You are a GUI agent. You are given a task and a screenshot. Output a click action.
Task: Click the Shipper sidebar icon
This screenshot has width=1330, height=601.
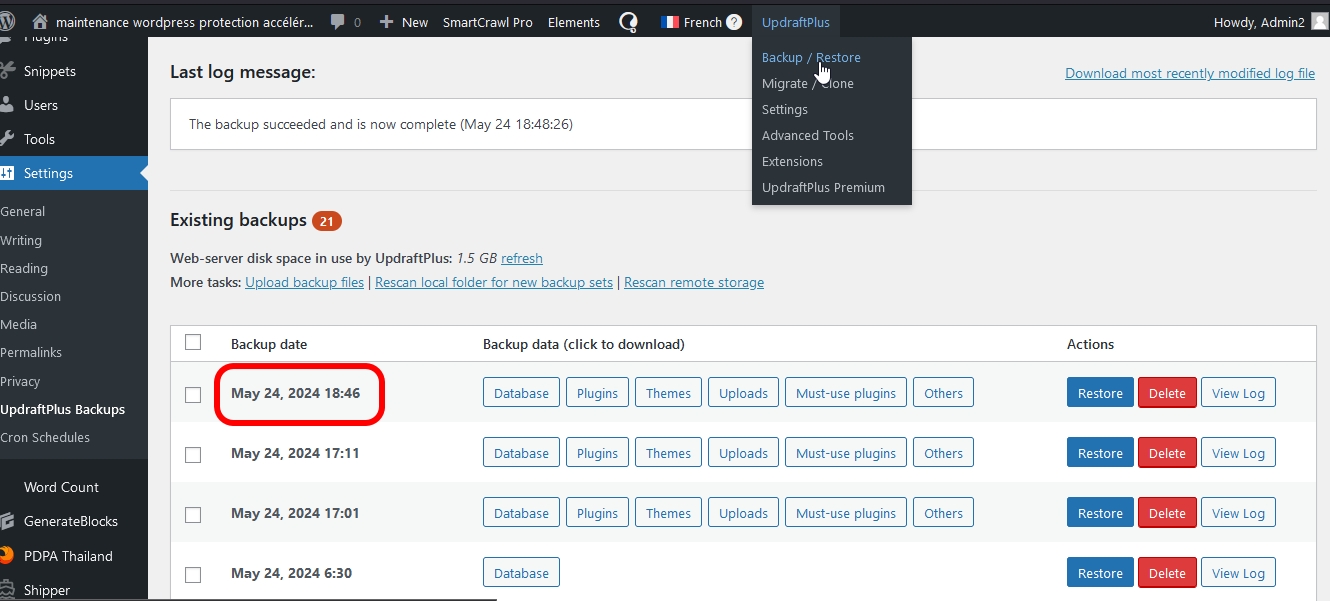pos(6,590)
